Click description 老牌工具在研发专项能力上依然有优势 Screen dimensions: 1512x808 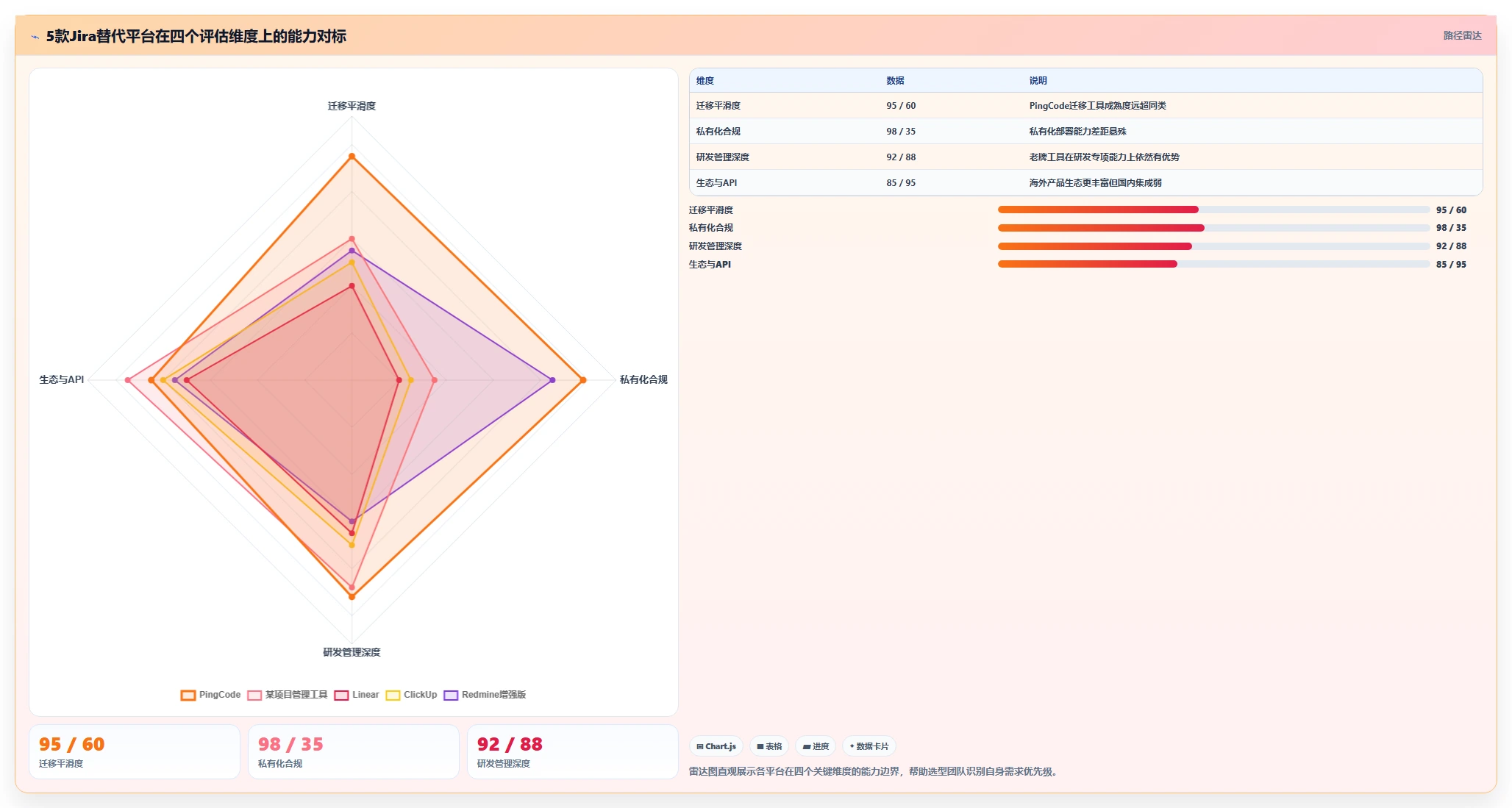point(1104,157)
